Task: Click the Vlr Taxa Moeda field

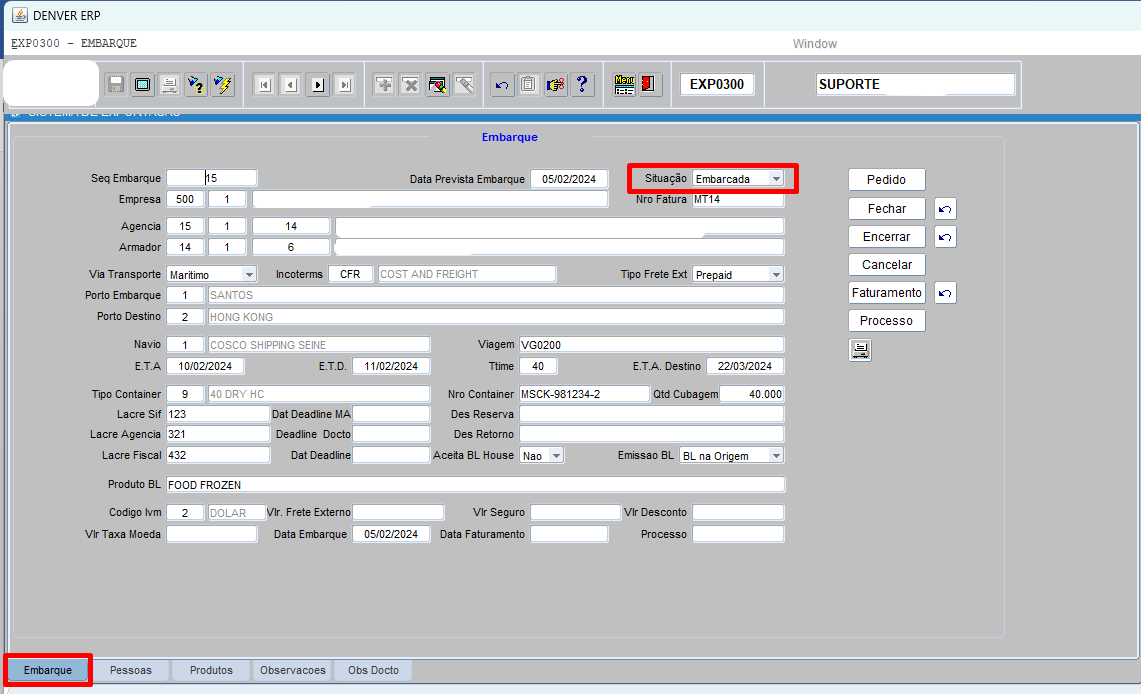Action: tap(212, 534)
